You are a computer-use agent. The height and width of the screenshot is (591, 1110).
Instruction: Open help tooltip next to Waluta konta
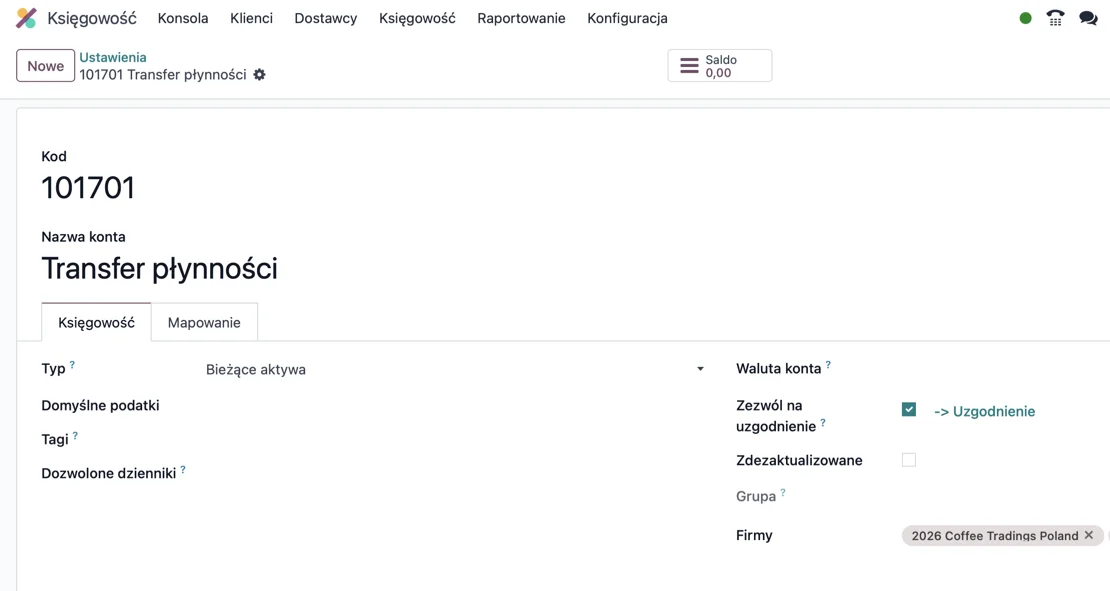(828, 365)
